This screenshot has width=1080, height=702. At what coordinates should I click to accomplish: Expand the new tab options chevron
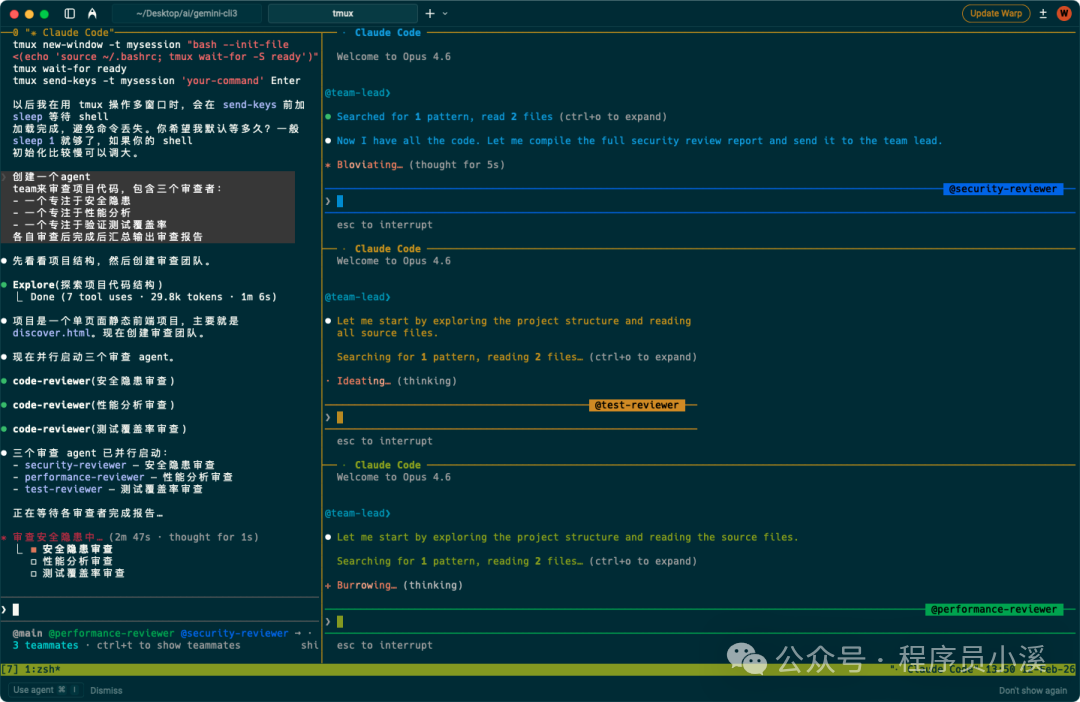click(445, 14)
